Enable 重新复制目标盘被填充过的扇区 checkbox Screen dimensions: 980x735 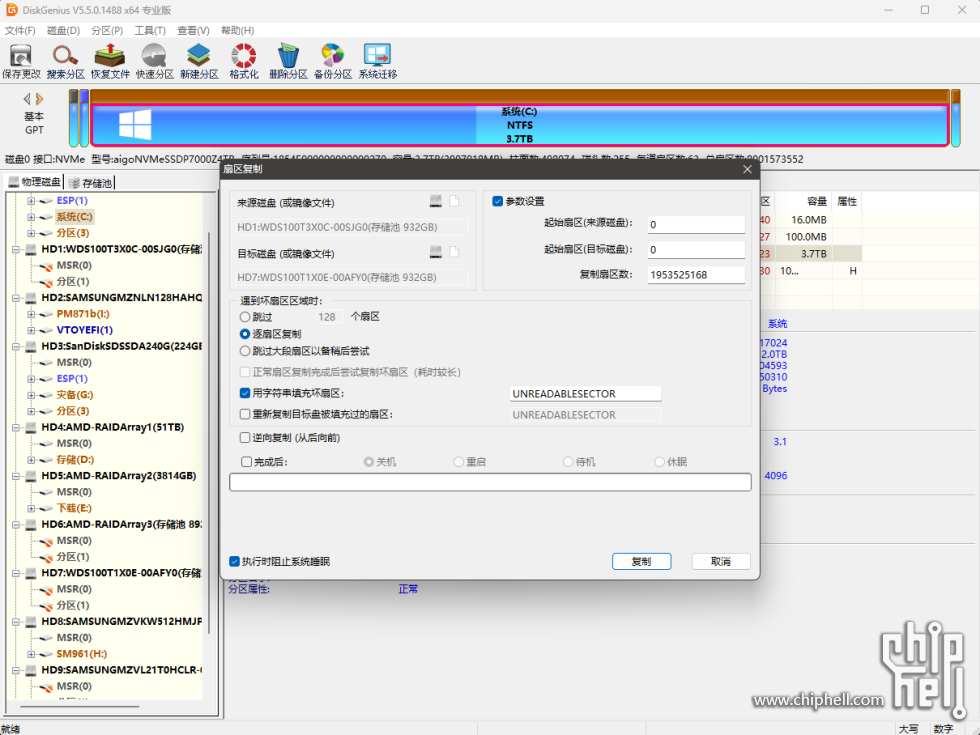[x=245, y=414]
